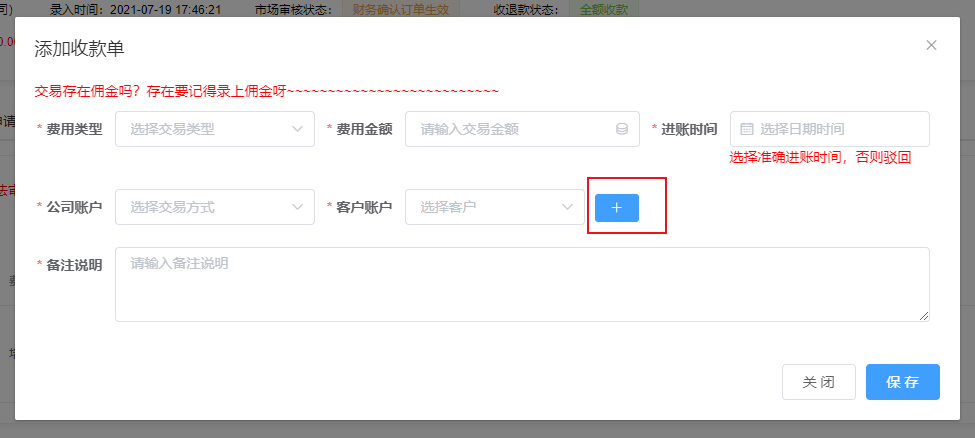
Task: Click into the 备注说明 remarks textarea
Action: pos(522,285)
